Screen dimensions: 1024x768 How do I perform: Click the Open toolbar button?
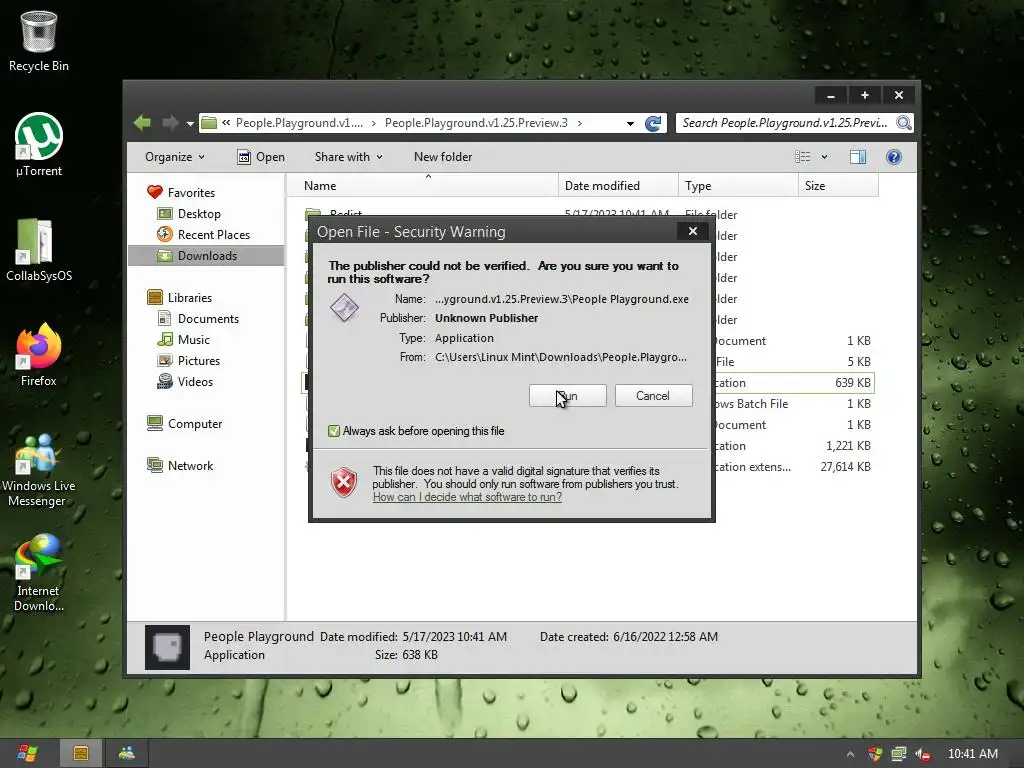(261, 157)
